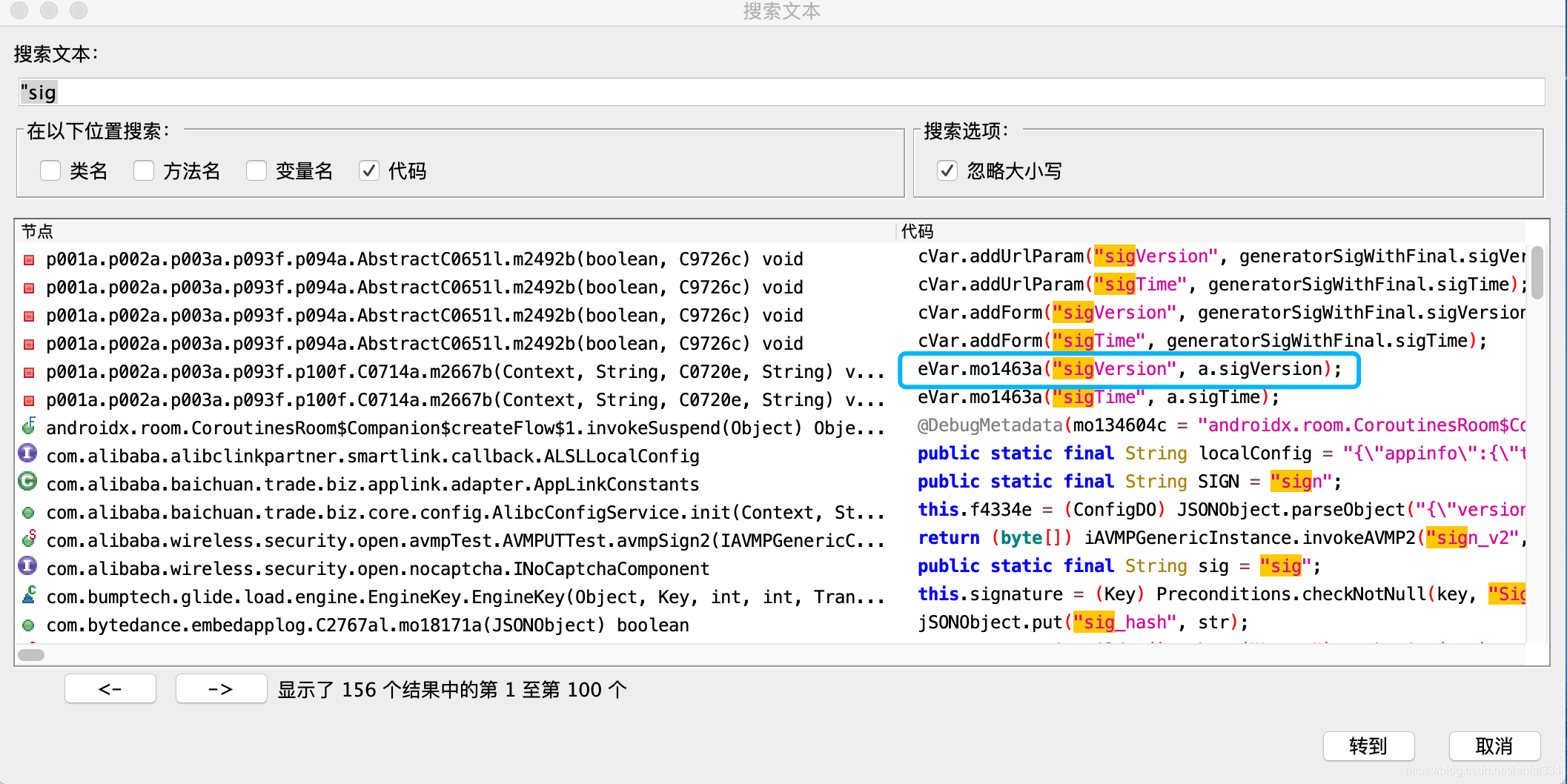1567x784 pixels.
Task: Select code row invokeAVMP2("sign_v2"
Action: pos(1221,538)
